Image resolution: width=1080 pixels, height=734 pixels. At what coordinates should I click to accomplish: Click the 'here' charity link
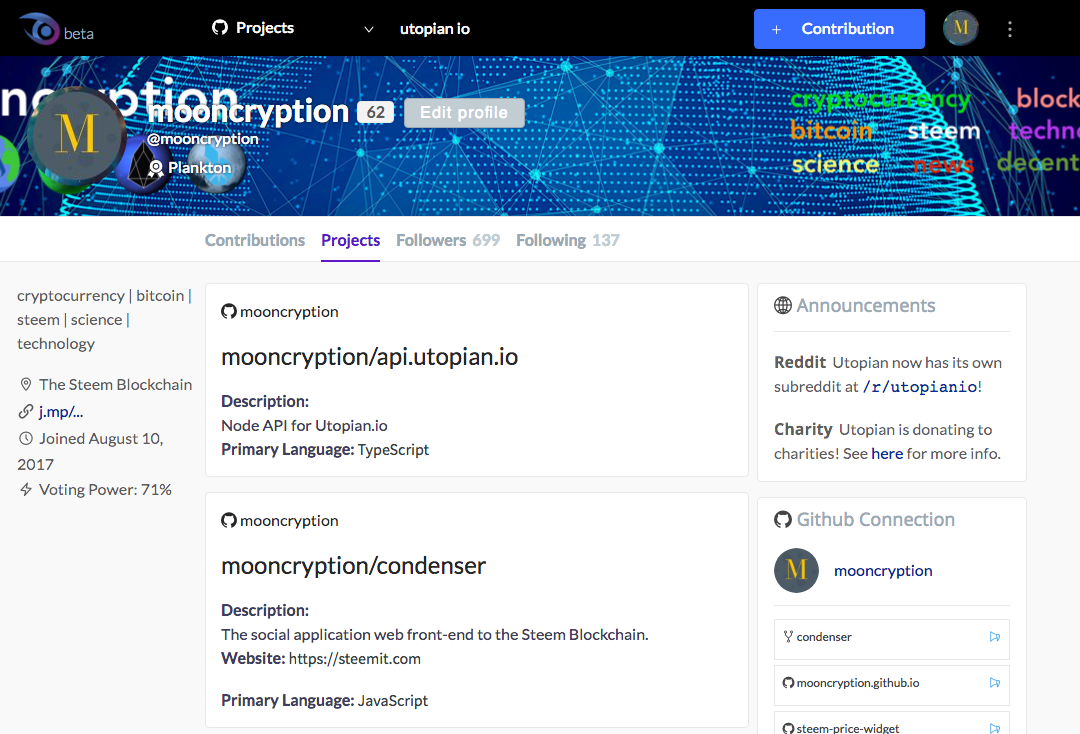point(887,454)
